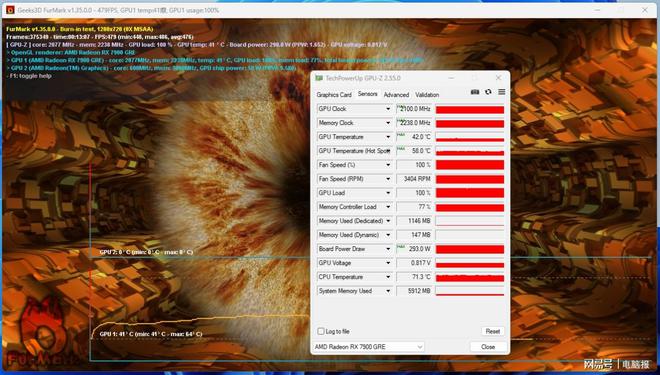Click the F1: toggle help text in FurMark
The height and width of the screenshot is (375, 660).
pos(29,76)
